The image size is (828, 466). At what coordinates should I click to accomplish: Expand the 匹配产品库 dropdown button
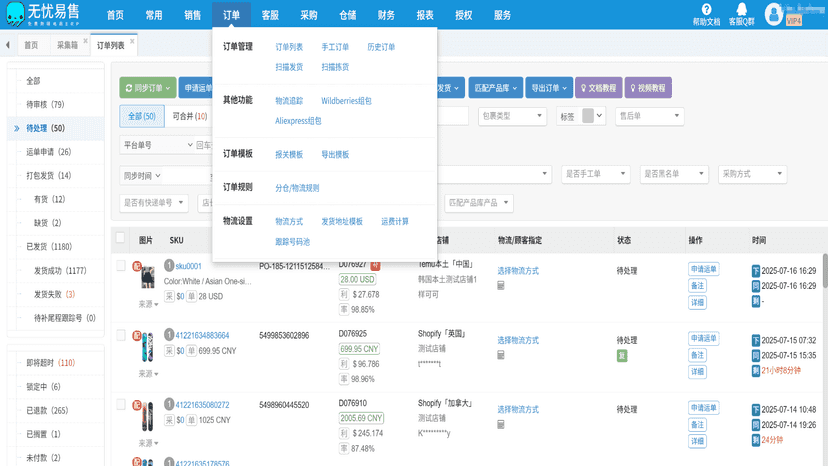click(495, 88)
